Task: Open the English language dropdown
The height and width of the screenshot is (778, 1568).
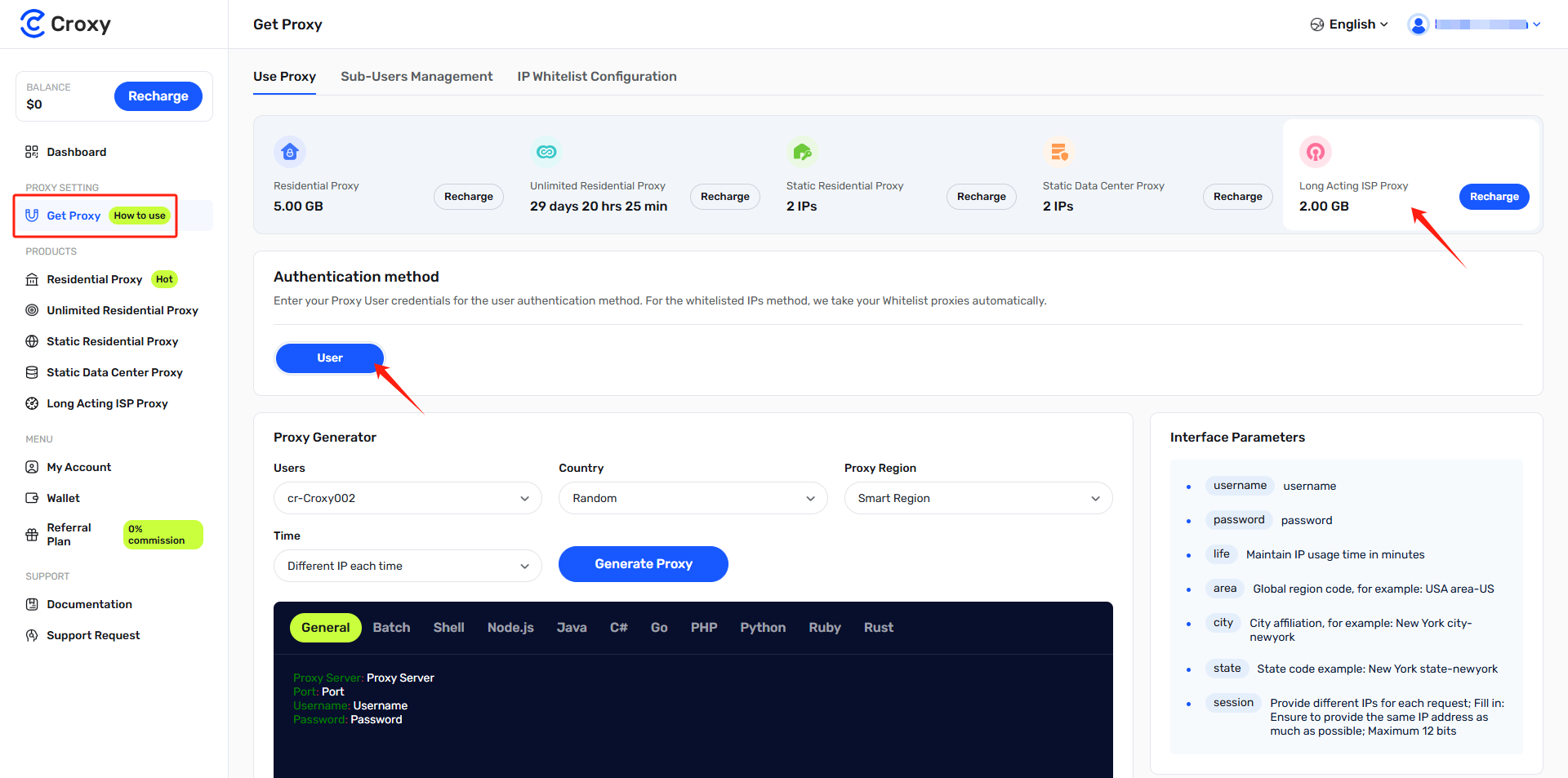Action: (1349, 24)
